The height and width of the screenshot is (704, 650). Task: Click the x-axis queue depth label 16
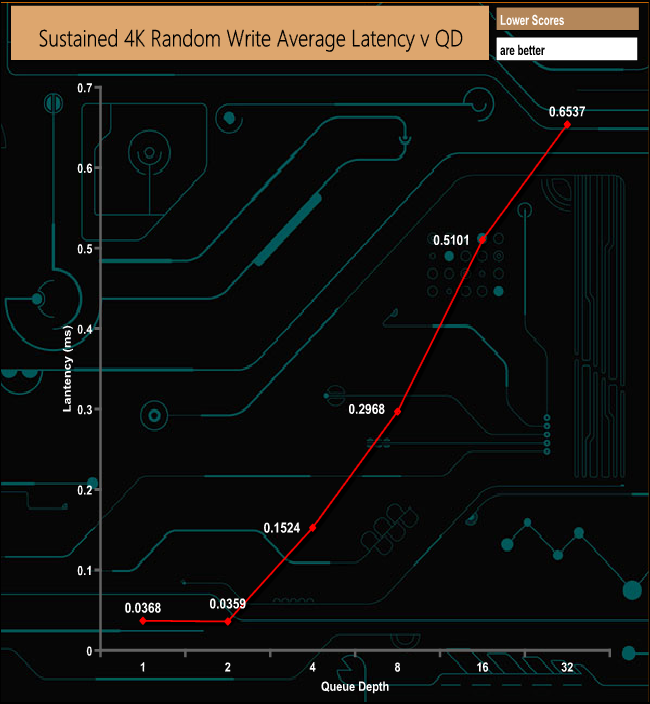click(x=482, y=667)
